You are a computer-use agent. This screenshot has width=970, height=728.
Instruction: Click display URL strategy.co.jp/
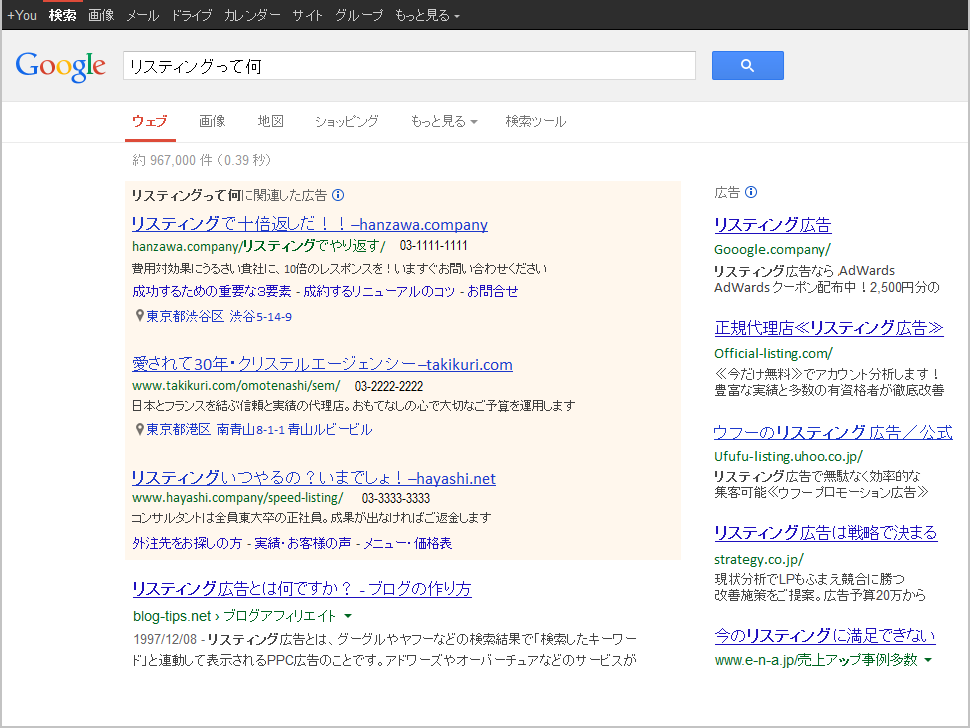pos(759,560)
